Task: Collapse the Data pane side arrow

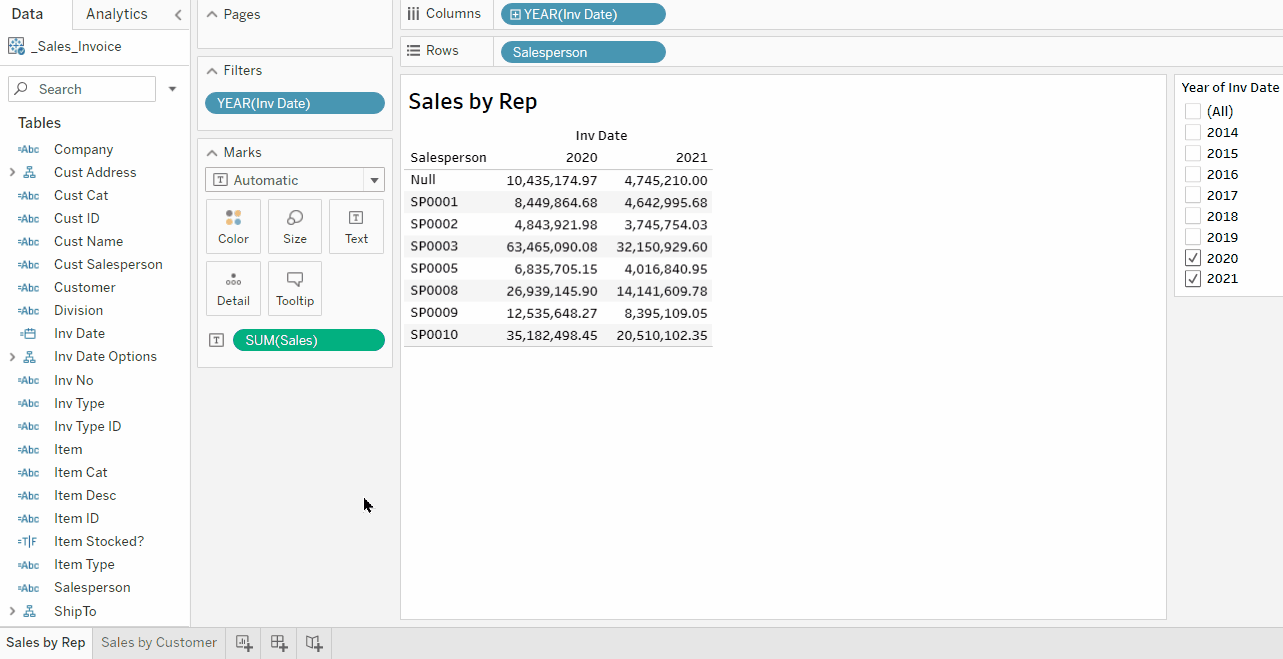Action: (x=178, y=15)
